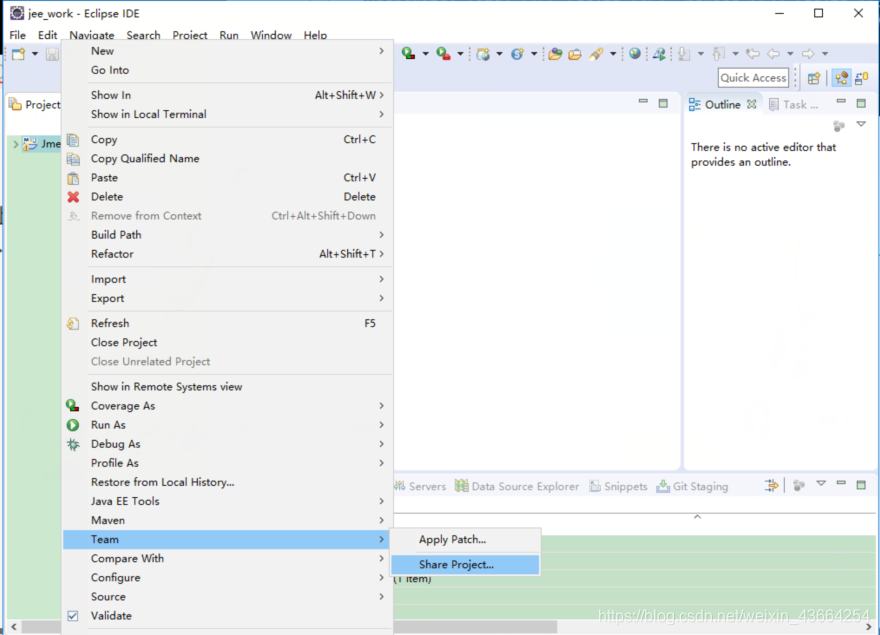
Task: Click the Previous Annotation toolbar icon
Action: point(718,54)
